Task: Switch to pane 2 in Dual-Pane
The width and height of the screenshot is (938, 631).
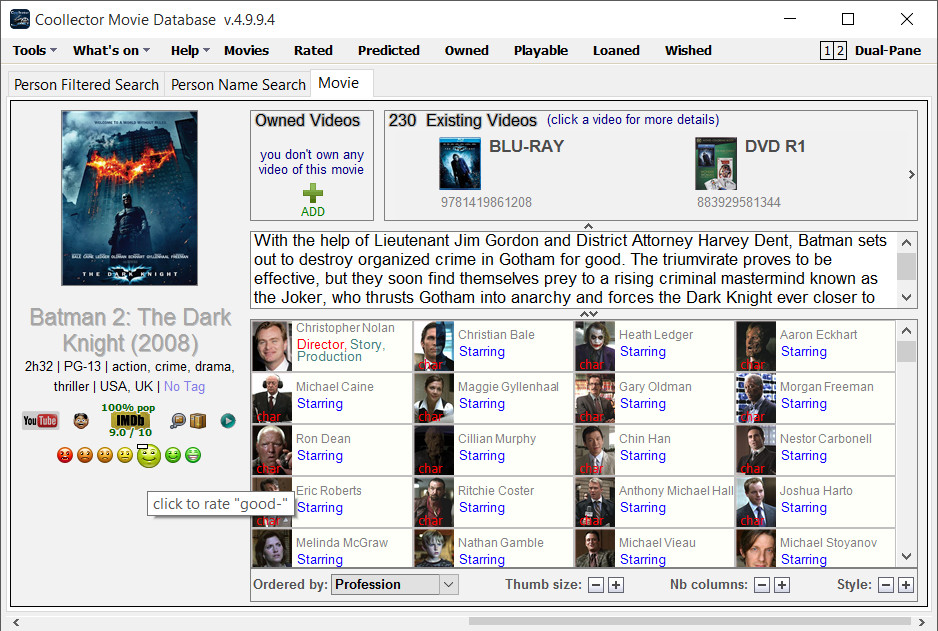Action: point(840,51)
